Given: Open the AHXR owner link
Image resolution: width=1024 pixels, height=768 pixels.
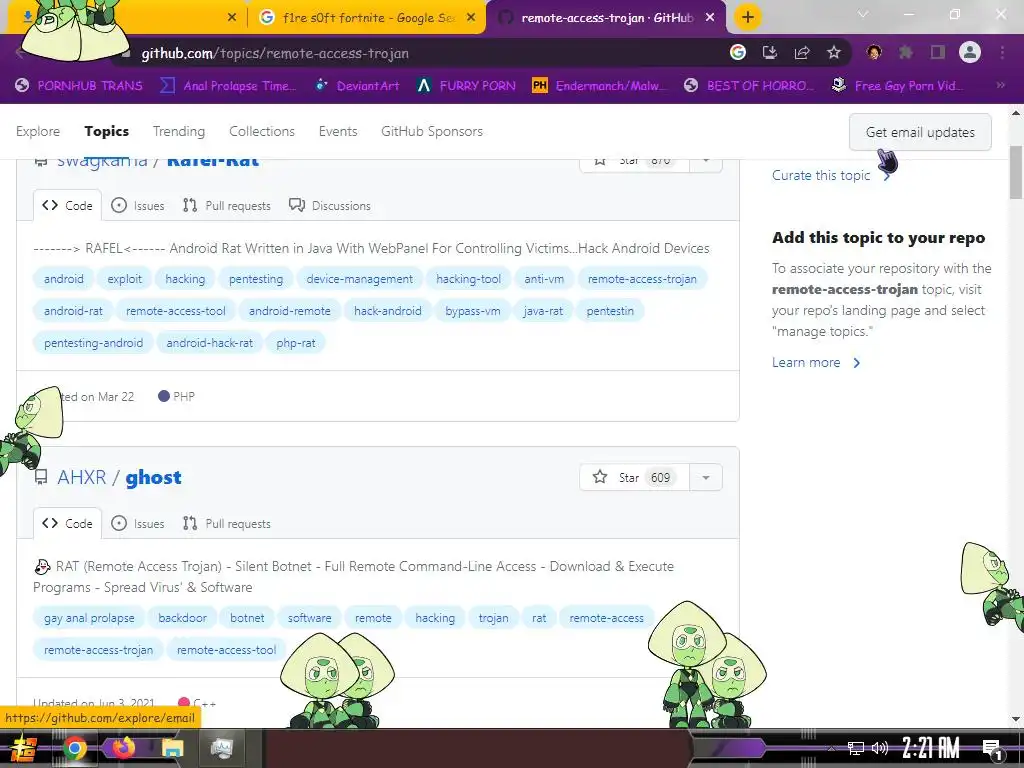Looking at the screenshot, I should (82, 477).
